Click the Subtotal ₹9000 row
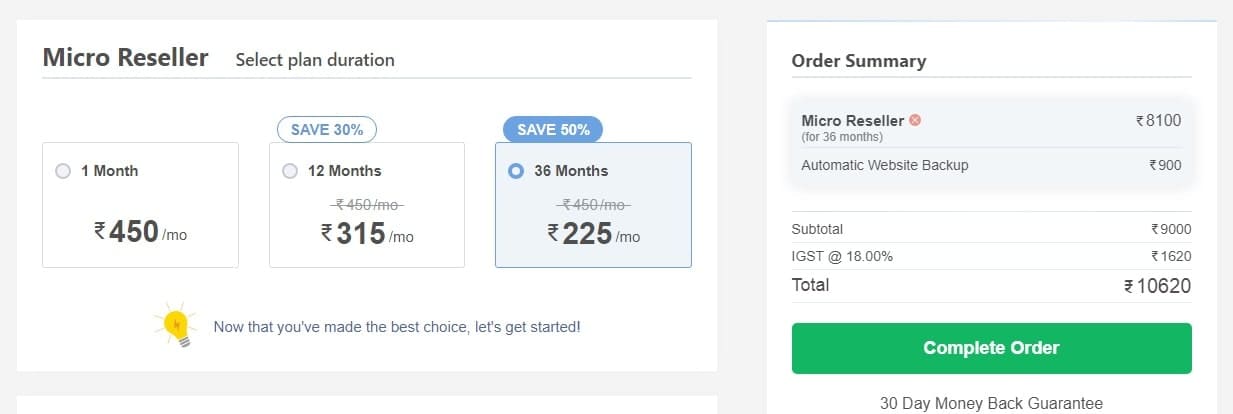 (991, 229)
